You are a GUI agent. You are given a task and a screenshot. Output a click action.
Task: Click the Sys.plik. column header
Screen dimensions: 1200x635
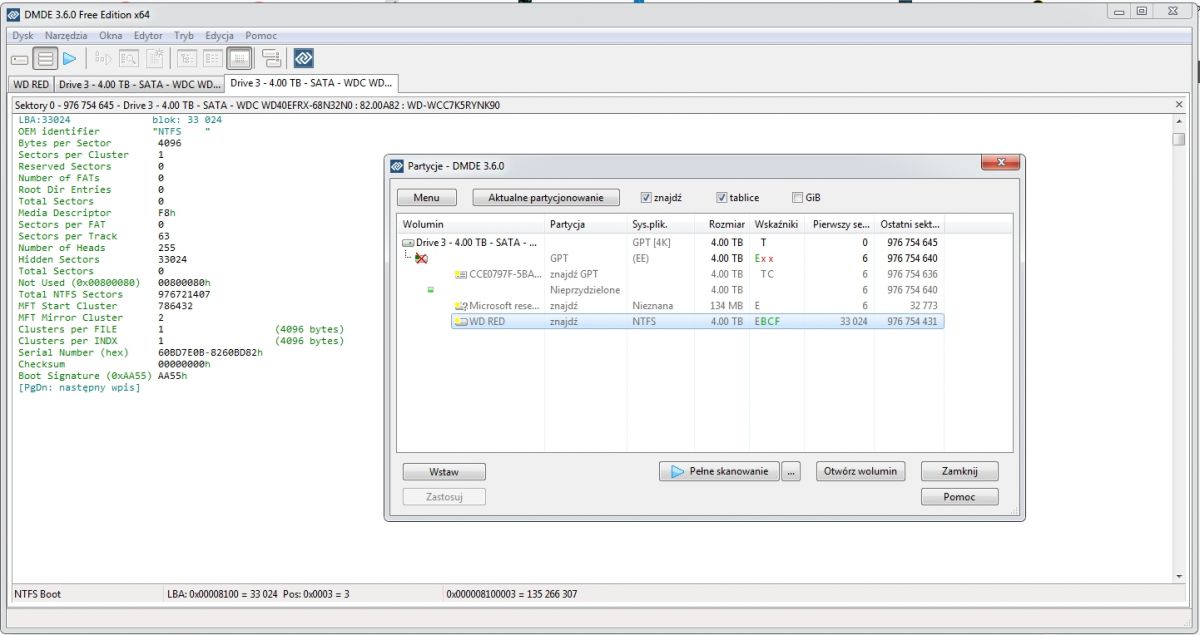pos(660,225)
